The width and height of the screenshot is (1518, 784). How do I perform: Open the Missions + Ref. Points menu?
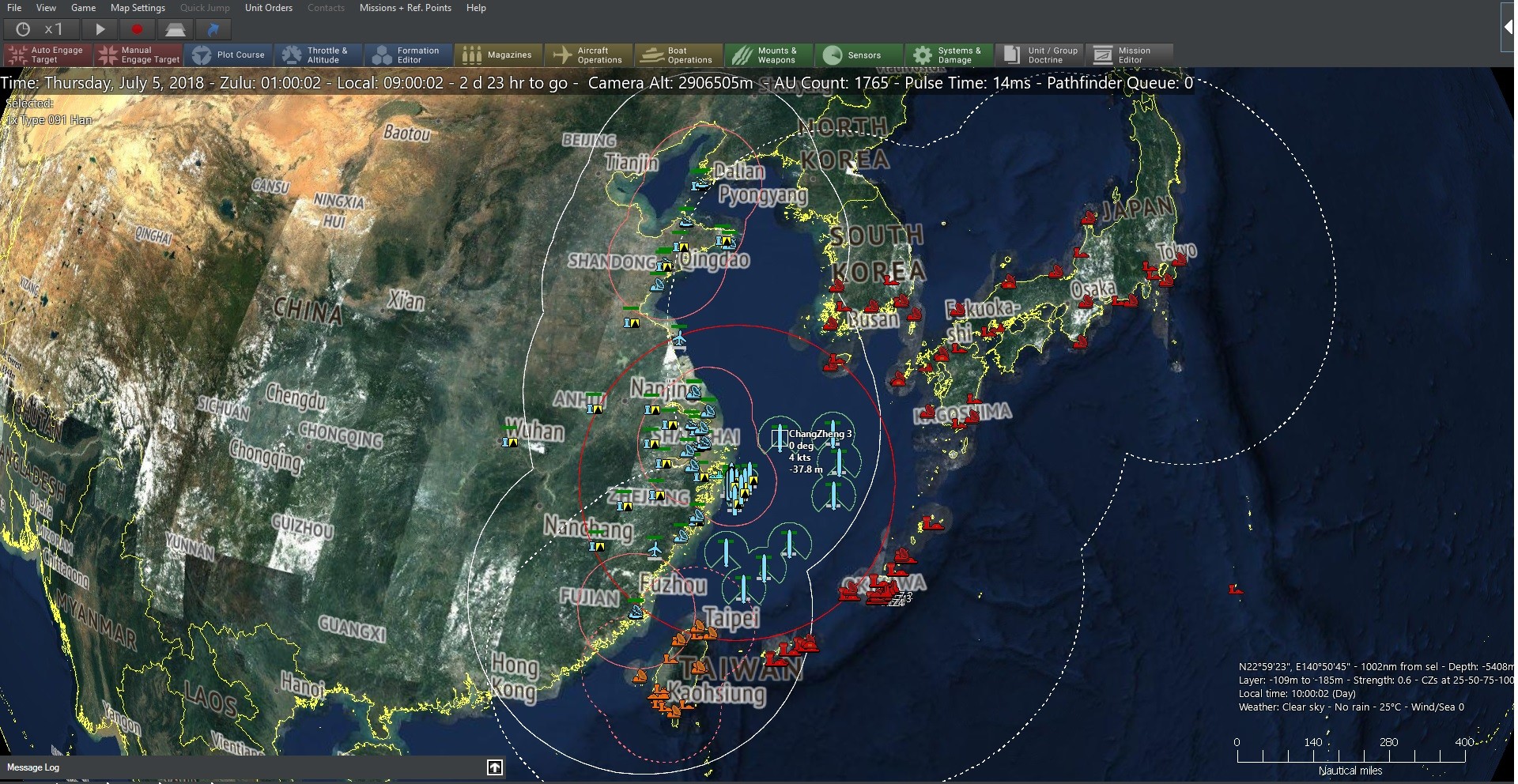(x=406, y=7)
